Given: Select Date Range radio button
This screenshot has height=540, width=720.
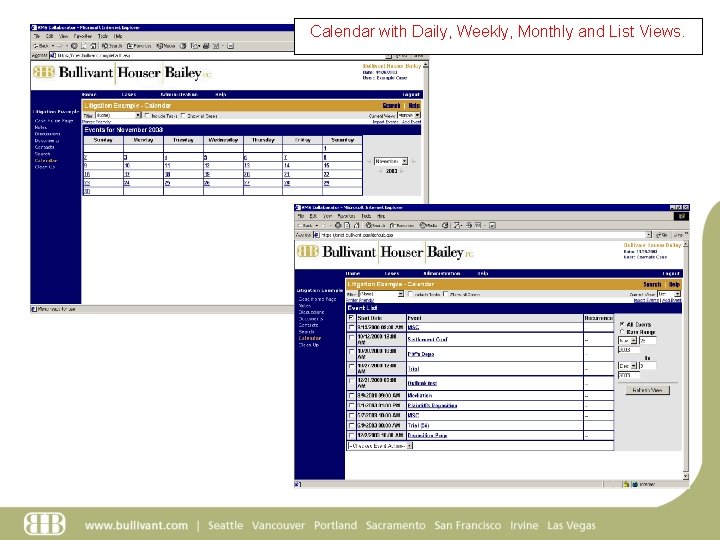Looking at the screenshot, I should coord(622,332).
